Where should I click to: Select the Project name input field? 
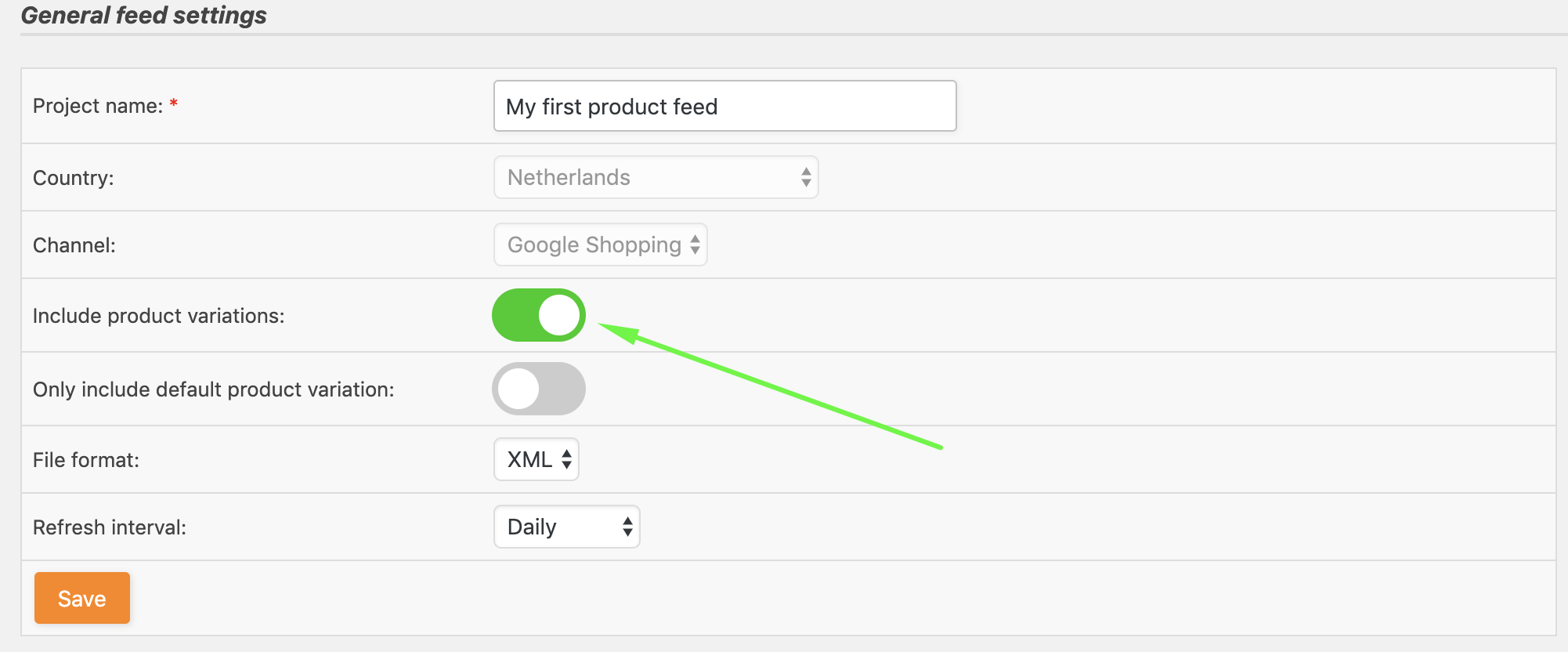click(x=724, y=106)
